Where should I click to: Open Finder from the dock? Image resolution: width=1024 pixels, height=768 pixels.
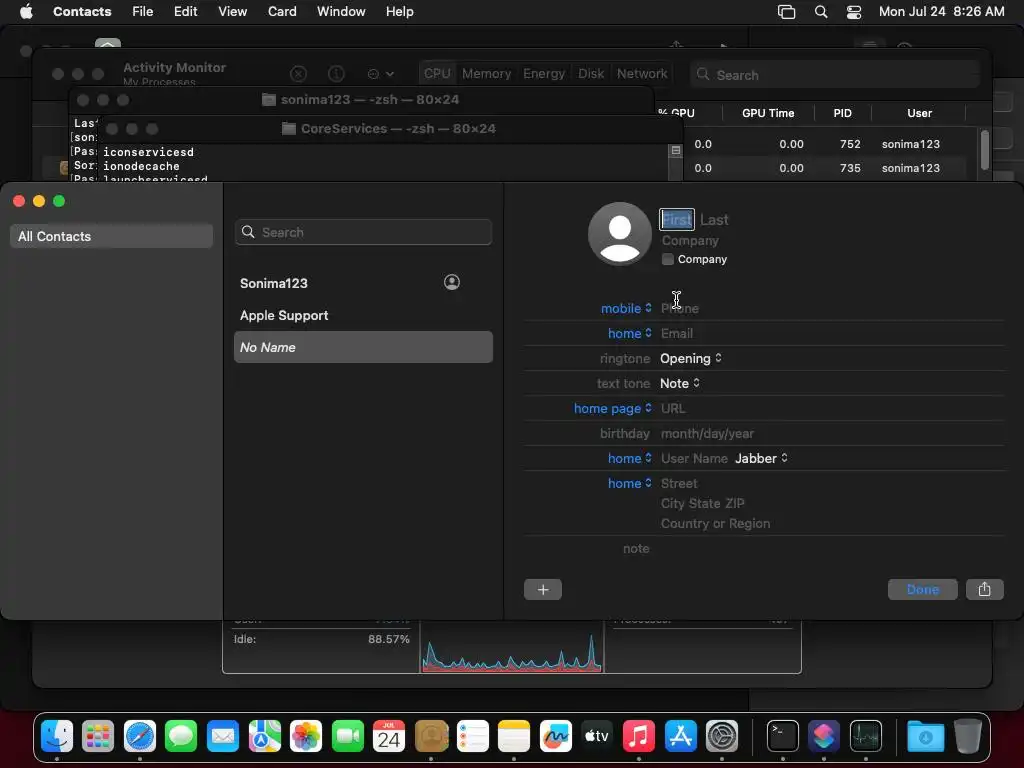pos(57,736)
